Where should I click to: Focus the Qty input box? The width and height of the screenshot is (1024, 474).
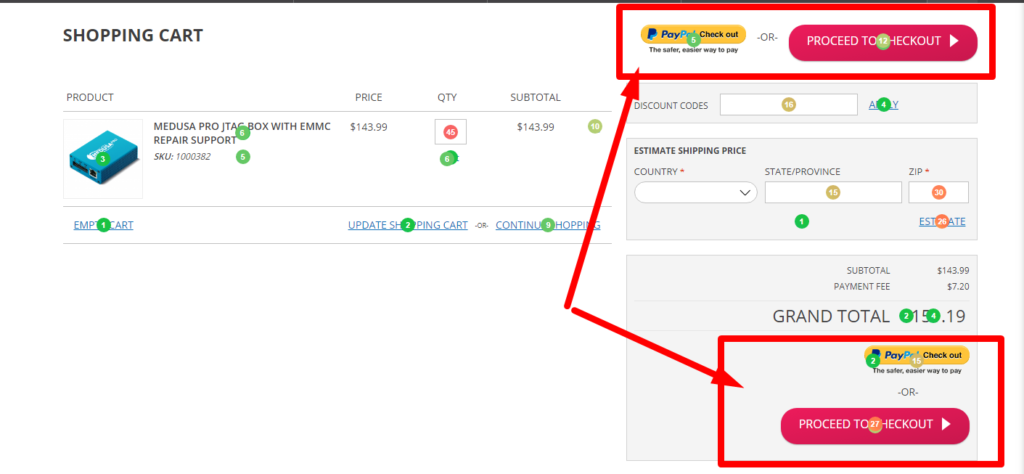click(451, 132)
